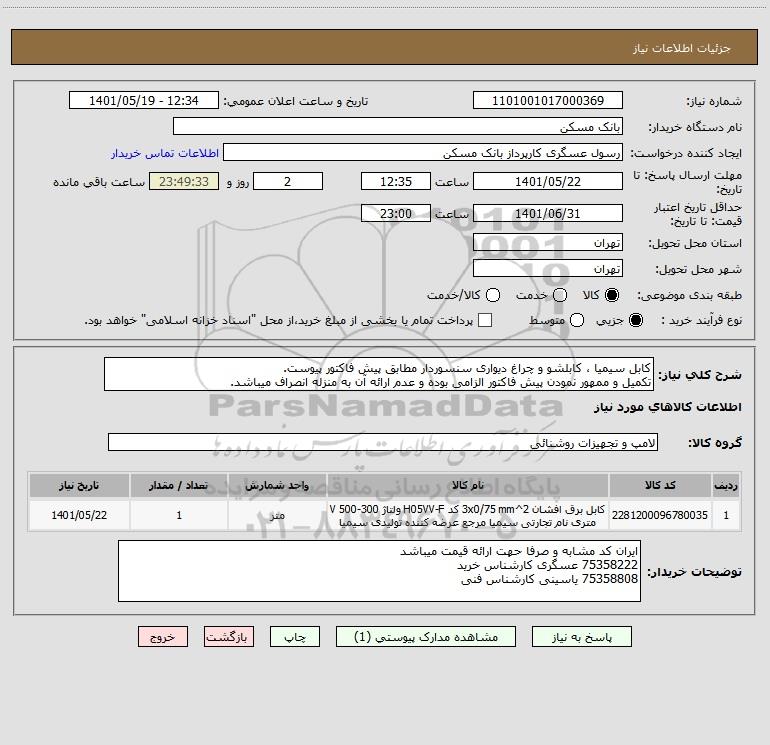Select the first table row product name cell
The width and height of the screenshot is (770, 745).
(468, 515)
